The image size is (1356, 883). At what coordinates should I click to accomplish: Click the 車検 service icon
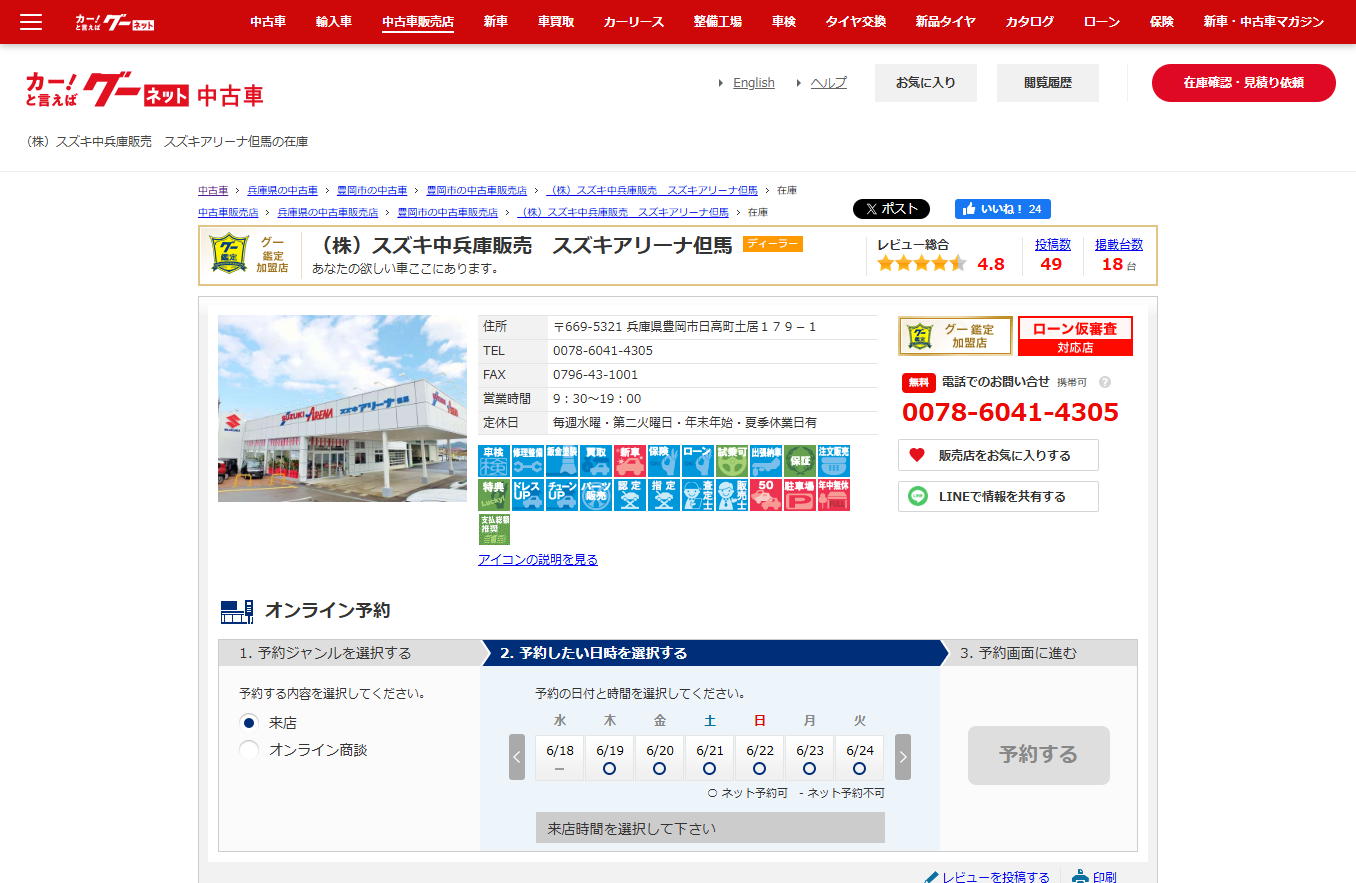[x=494, y=461]
